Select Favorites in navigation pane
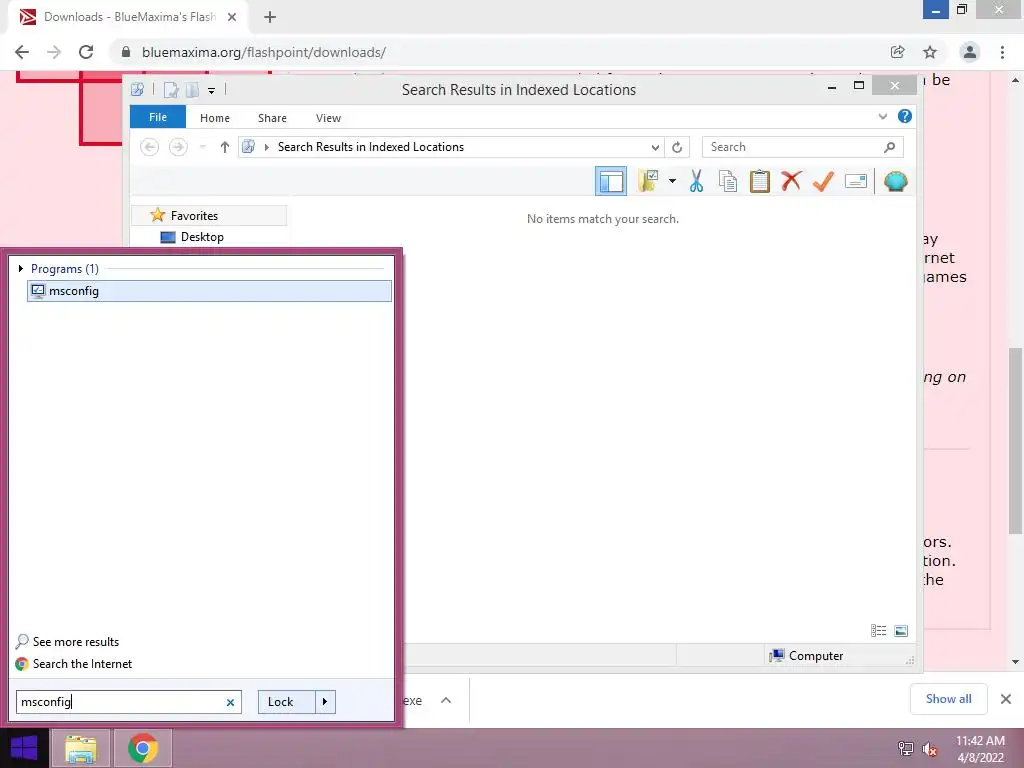1024x768 pixels. [x=209, y=216]
